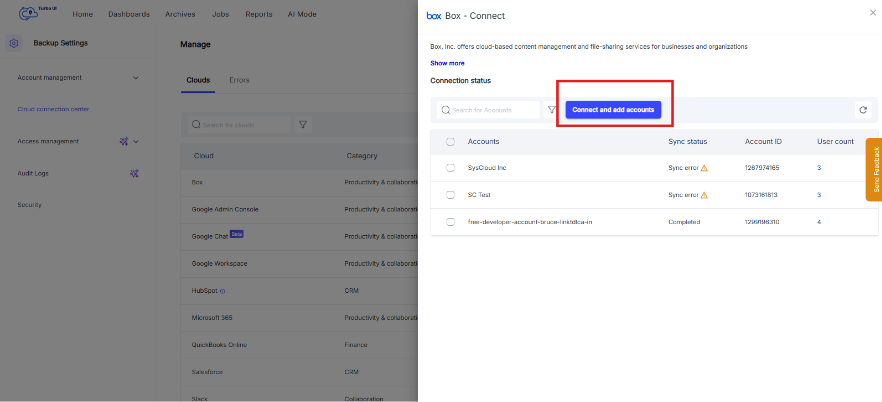Click the SC Test account name
This screenshot has width=882, height=402.
[x=479, y=195]
